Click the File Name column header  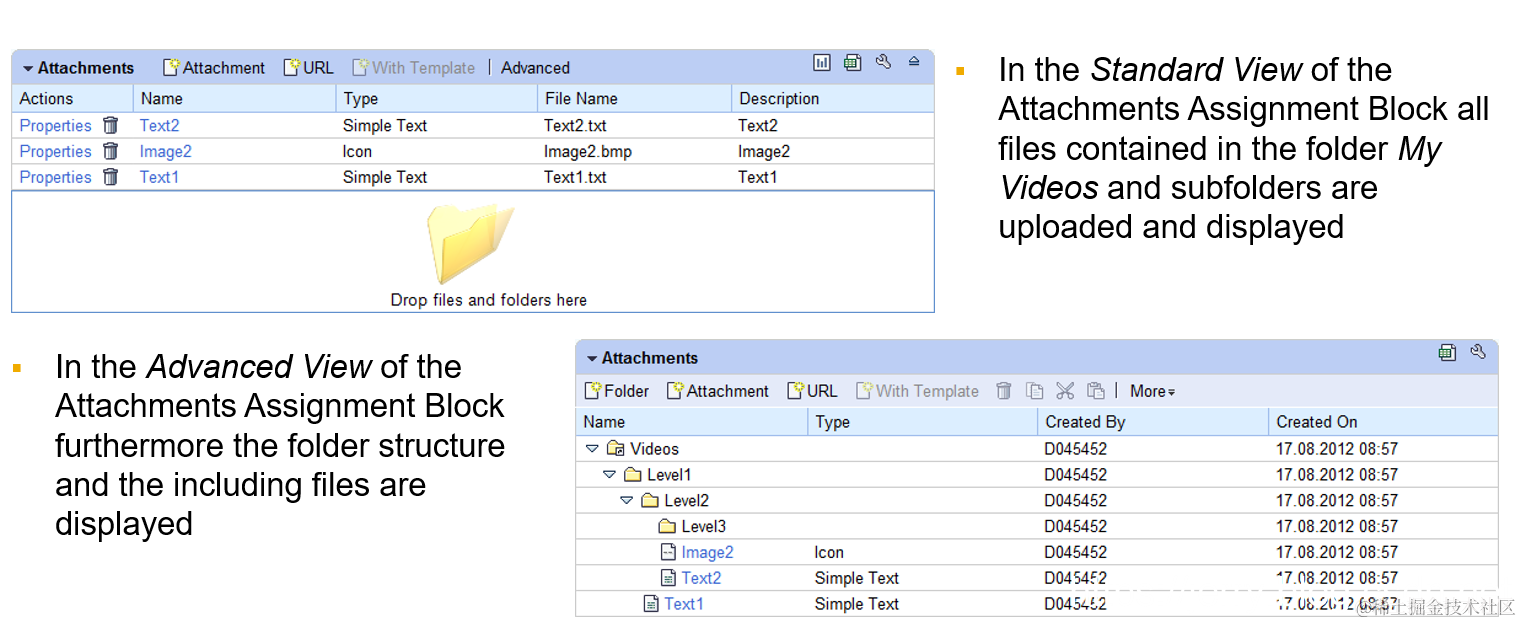click(x=634, y=99)
